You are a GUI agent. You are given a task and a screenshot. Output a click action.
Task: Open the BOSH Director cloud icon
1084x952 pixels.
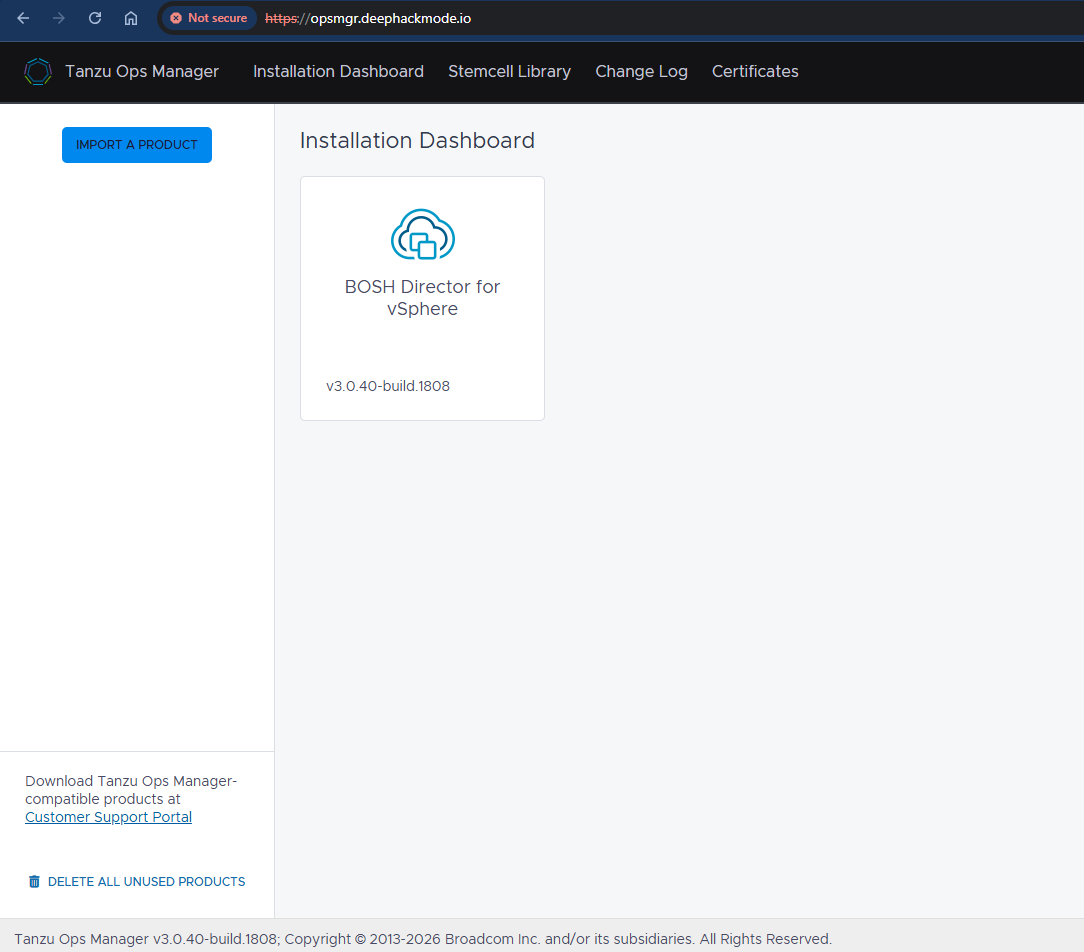(x=422, y=234)
